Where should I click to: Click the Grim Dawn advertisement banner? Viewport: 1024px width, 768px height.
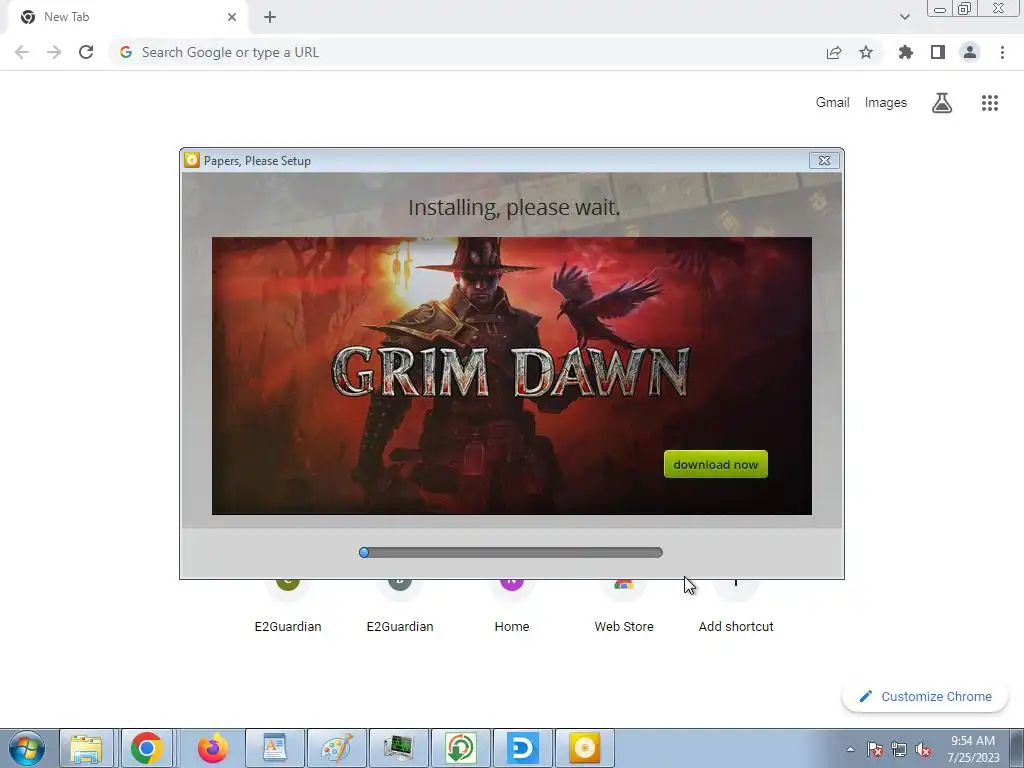511,376
